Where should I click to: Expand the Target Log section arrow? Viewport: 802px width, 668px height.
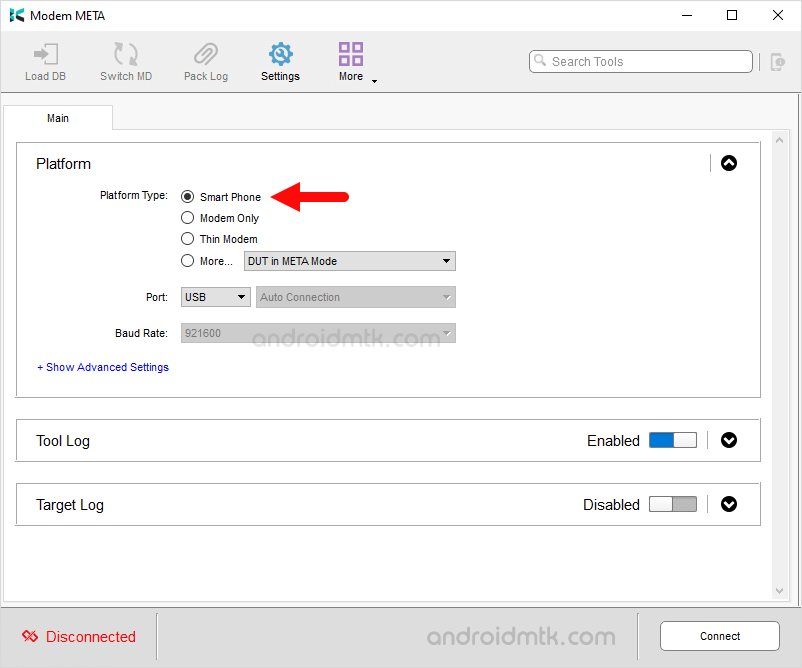coord(729,505)
